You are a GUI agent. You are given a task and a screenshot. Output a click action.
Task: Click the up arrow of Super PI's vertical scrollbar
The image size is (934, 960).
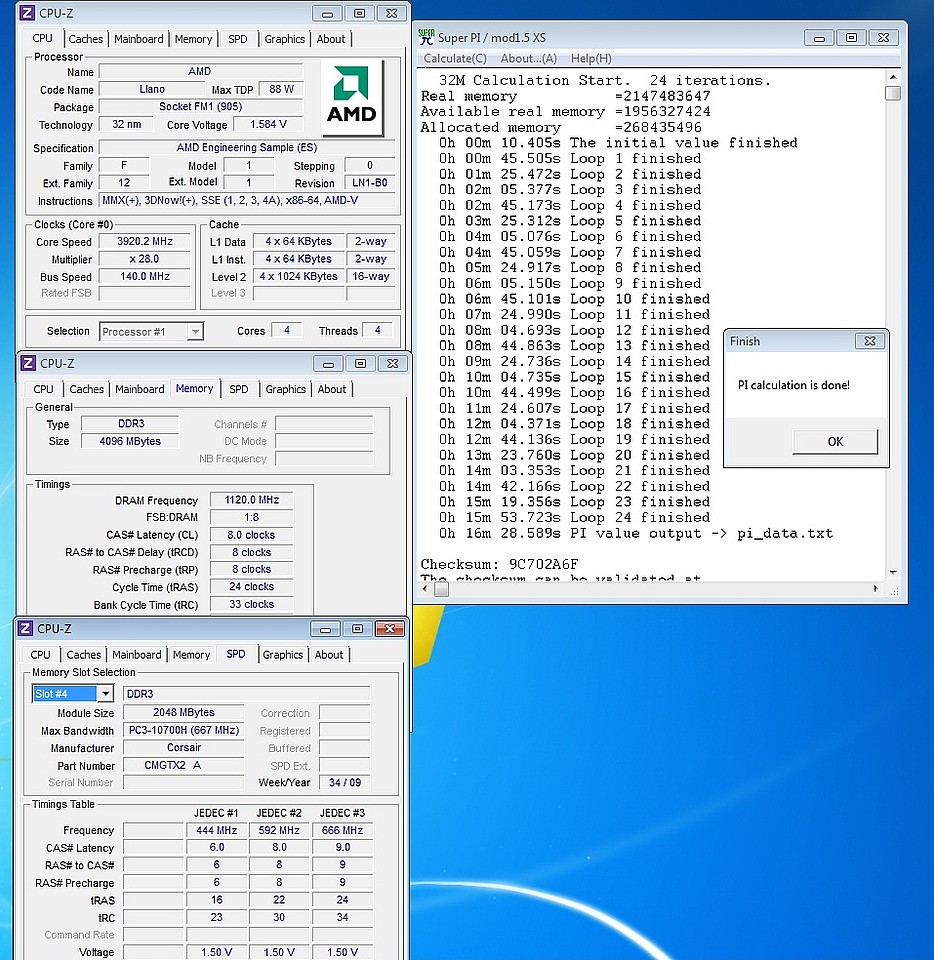(x=893, y=78)
